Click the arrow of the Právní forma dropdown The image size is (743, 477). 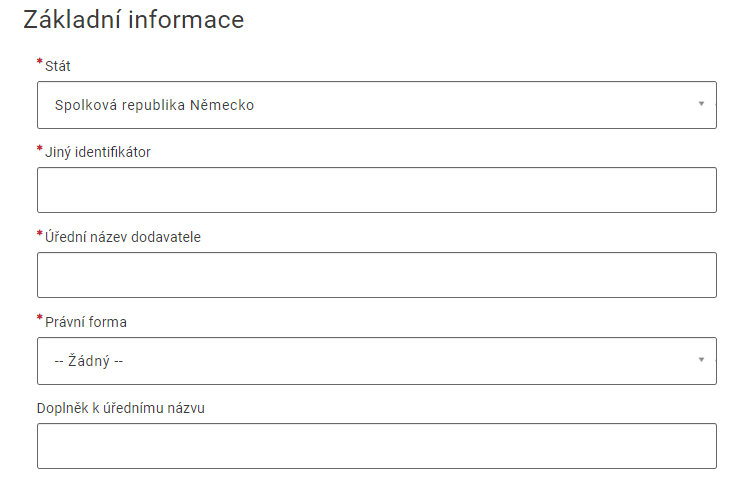click(701, 360)
